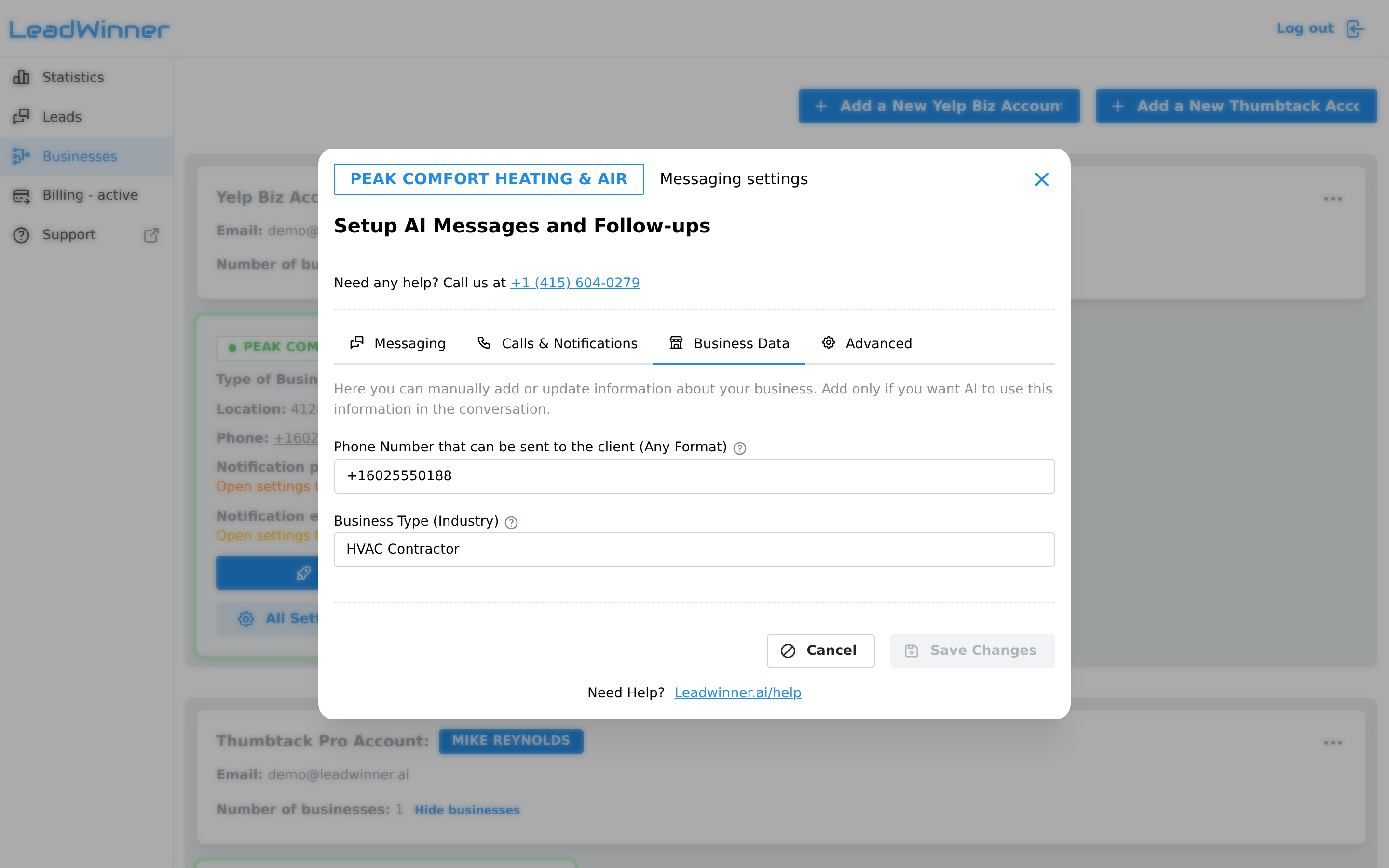
Task: Click the rocket icon on blue button
Action: click(304, 573)
